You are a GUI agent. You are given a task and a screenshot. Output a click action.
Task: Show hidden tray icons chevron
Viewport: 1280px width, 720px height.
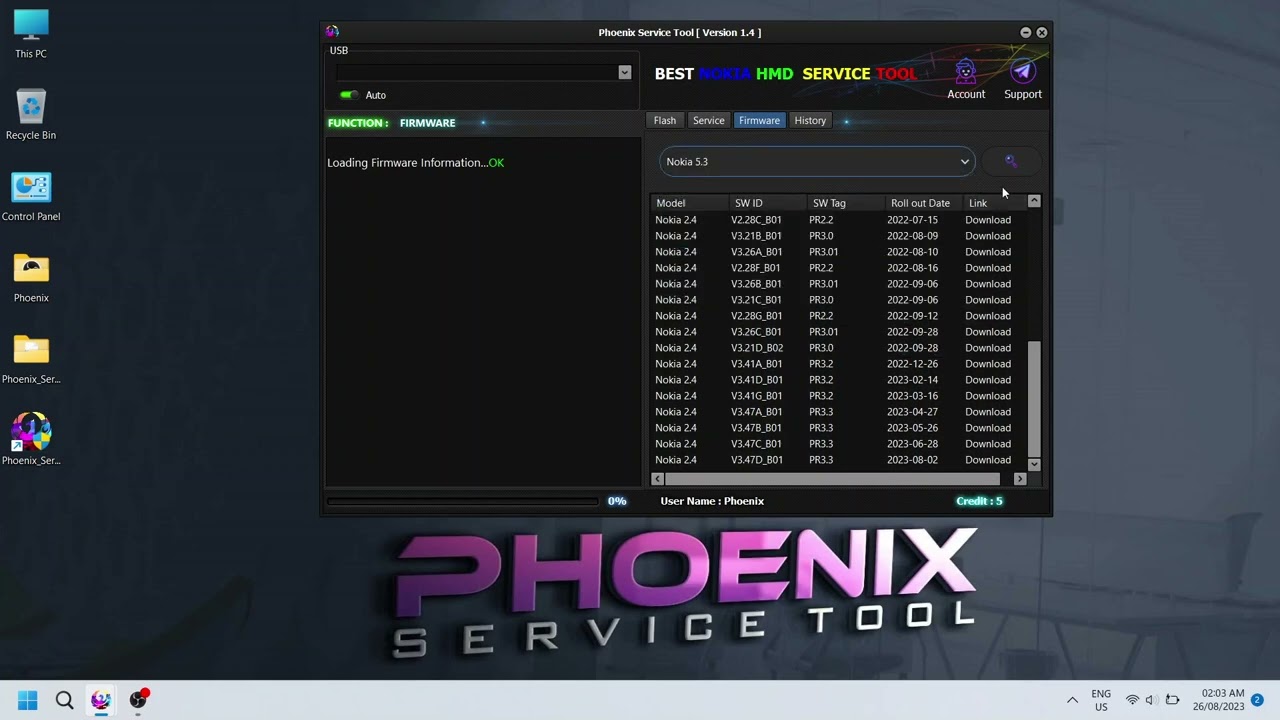[x=1072, y=701]
